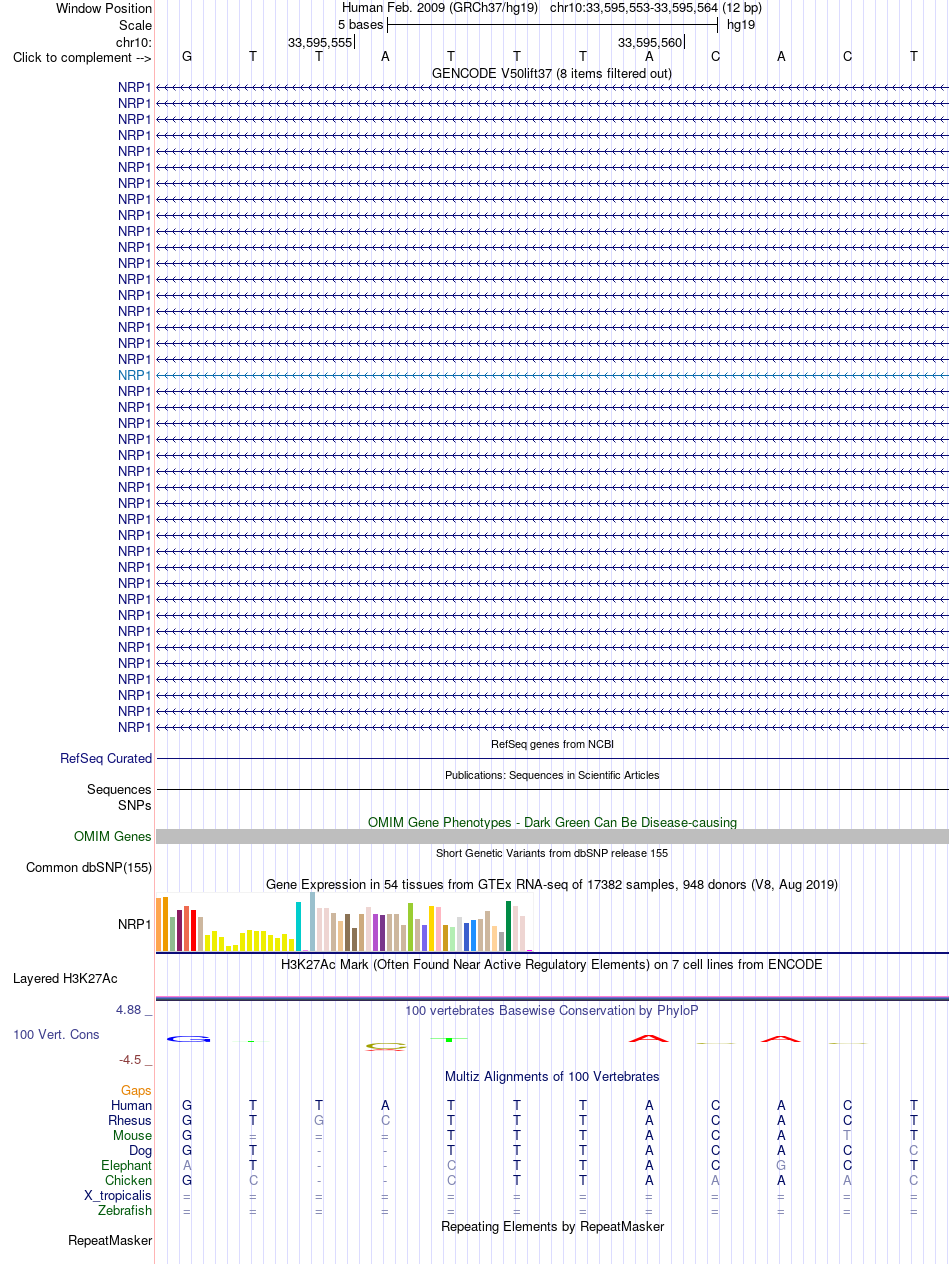Open 'Short Genetic Variants from dbSNP release 155'
Screen dimensions: 950x1264
(x=552, y=853)
